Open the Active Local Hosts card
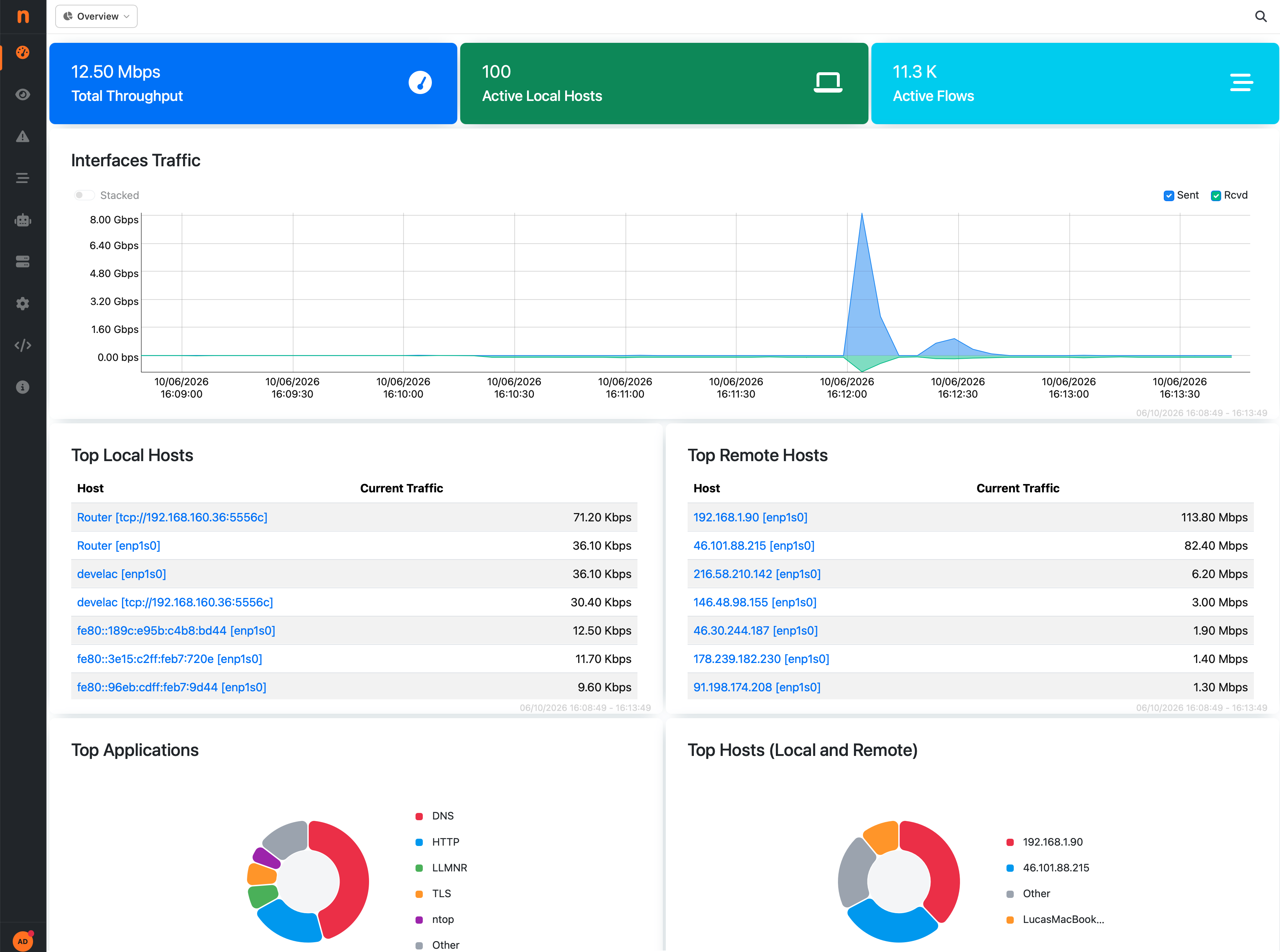 tap(664, 84)
